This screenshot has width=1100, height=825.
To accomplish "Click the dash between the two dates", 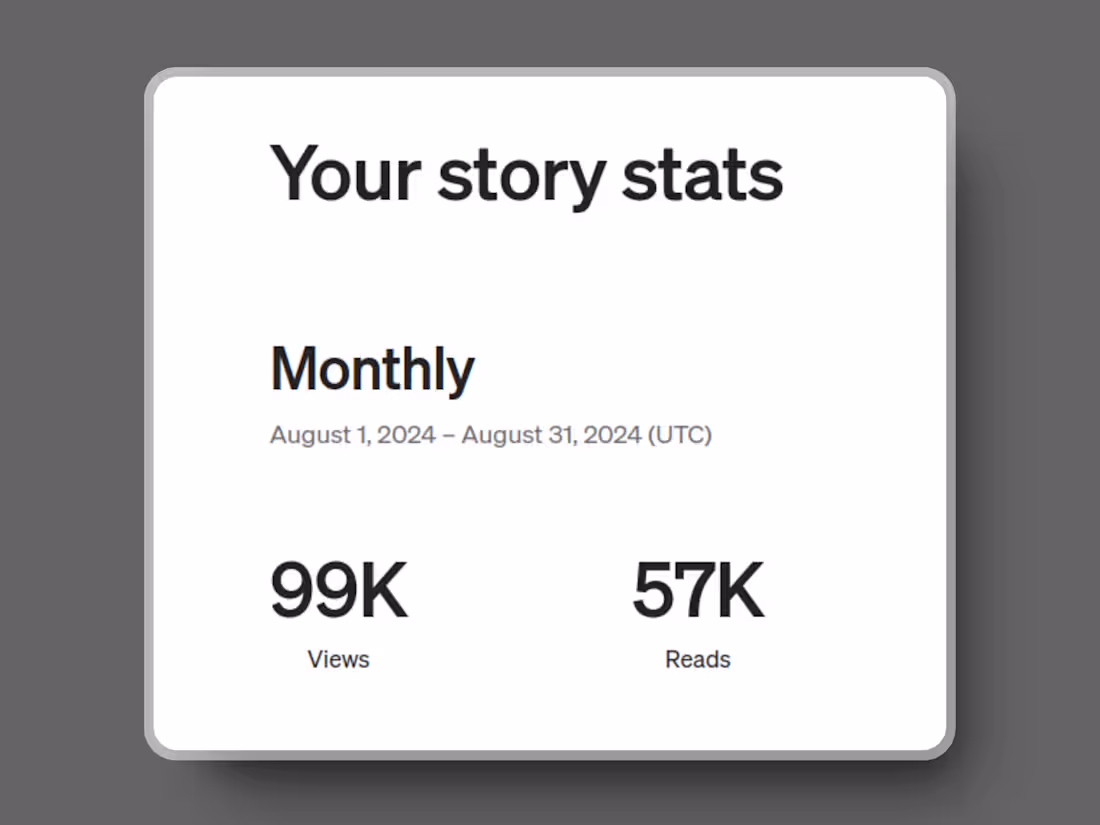I will [448, 436].
